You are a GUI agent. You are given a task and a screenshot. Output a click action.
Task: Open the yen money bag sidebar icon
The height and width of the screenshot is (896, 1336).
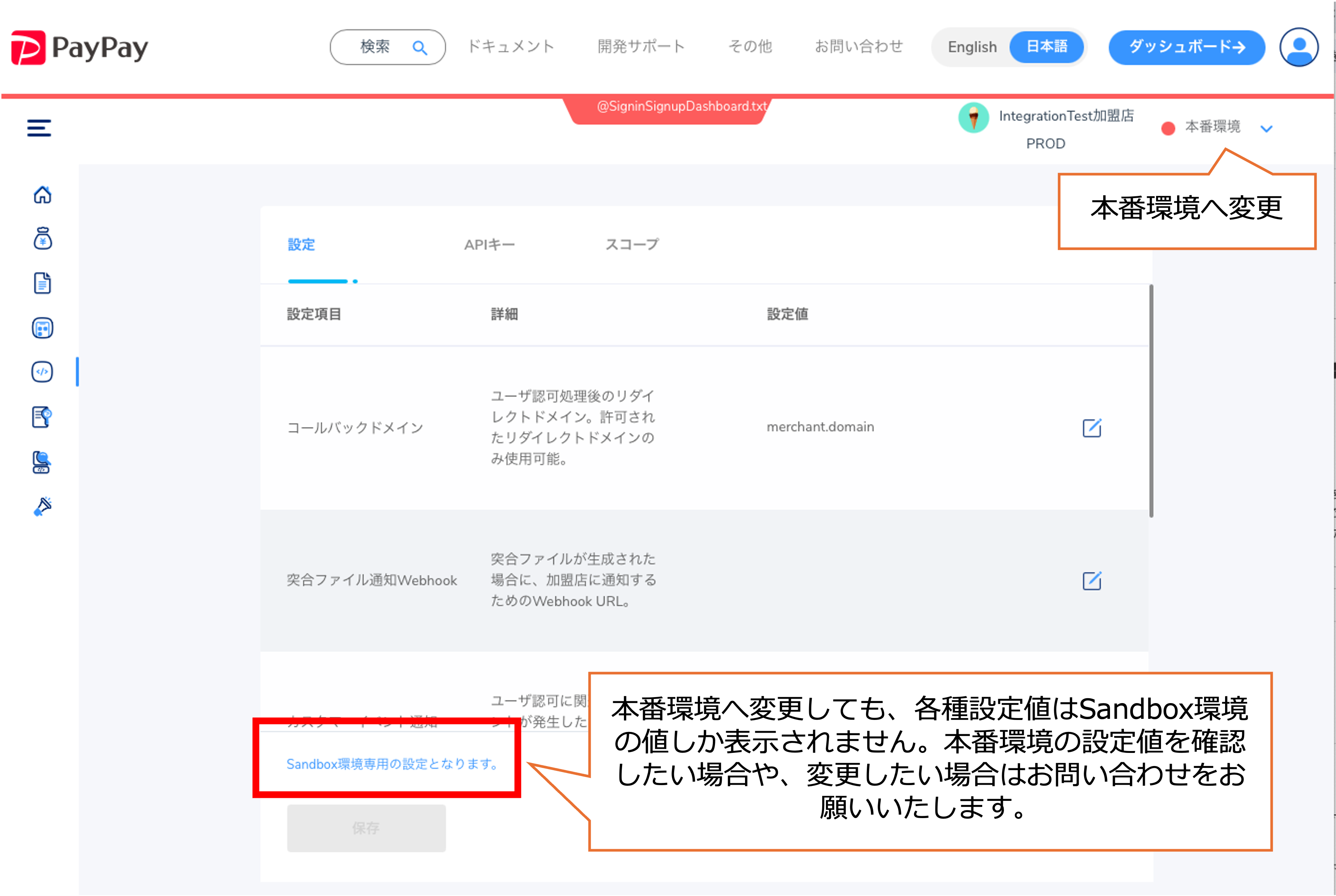[x=42, y=238]
